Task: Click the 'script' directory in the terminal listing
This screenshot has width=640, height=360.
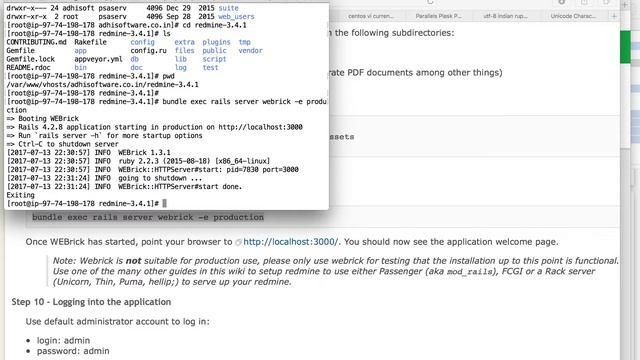Action: coord(214,59)
